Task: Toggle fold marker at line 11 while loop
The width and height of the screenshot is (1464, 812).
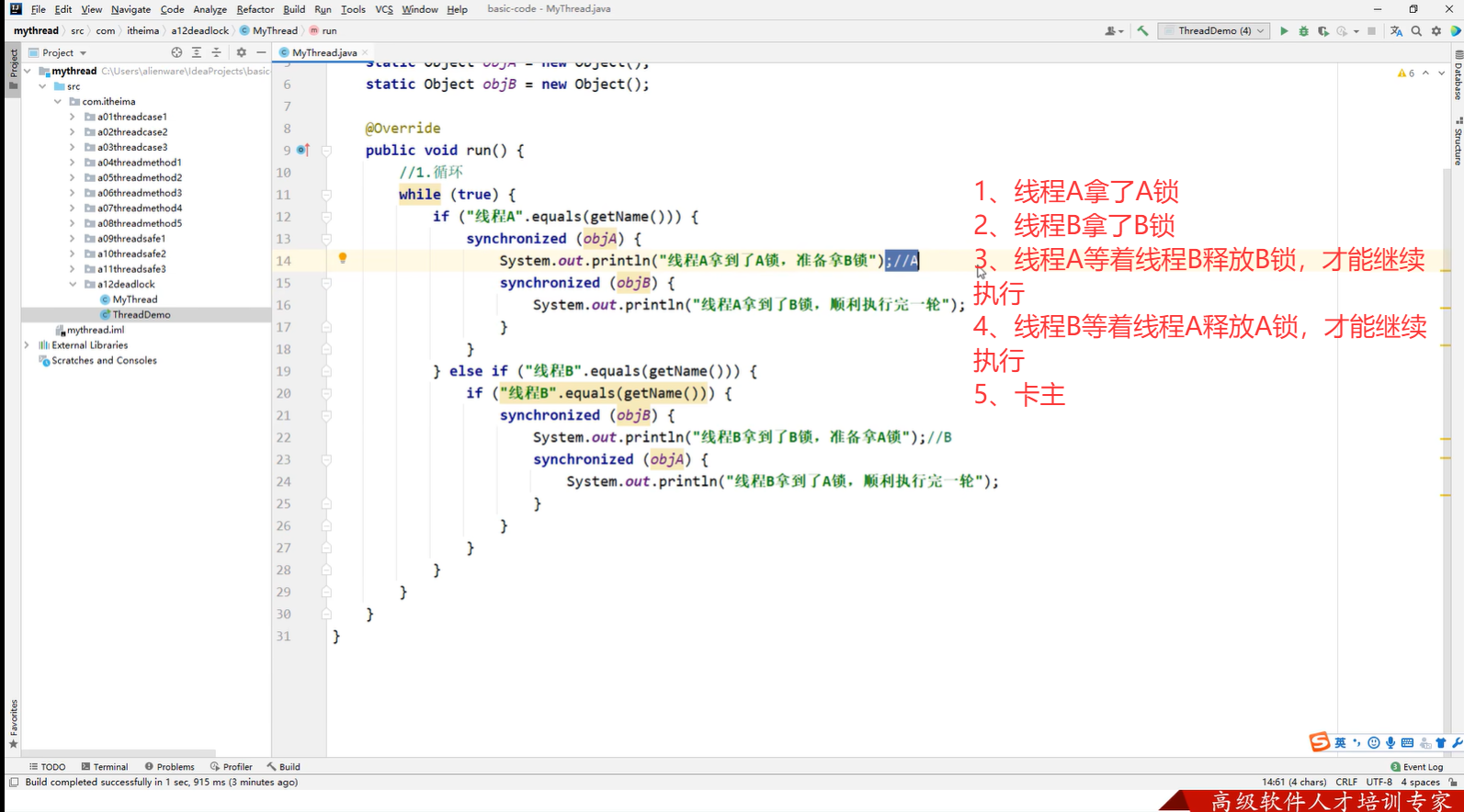Action: (x=326, y=195)
